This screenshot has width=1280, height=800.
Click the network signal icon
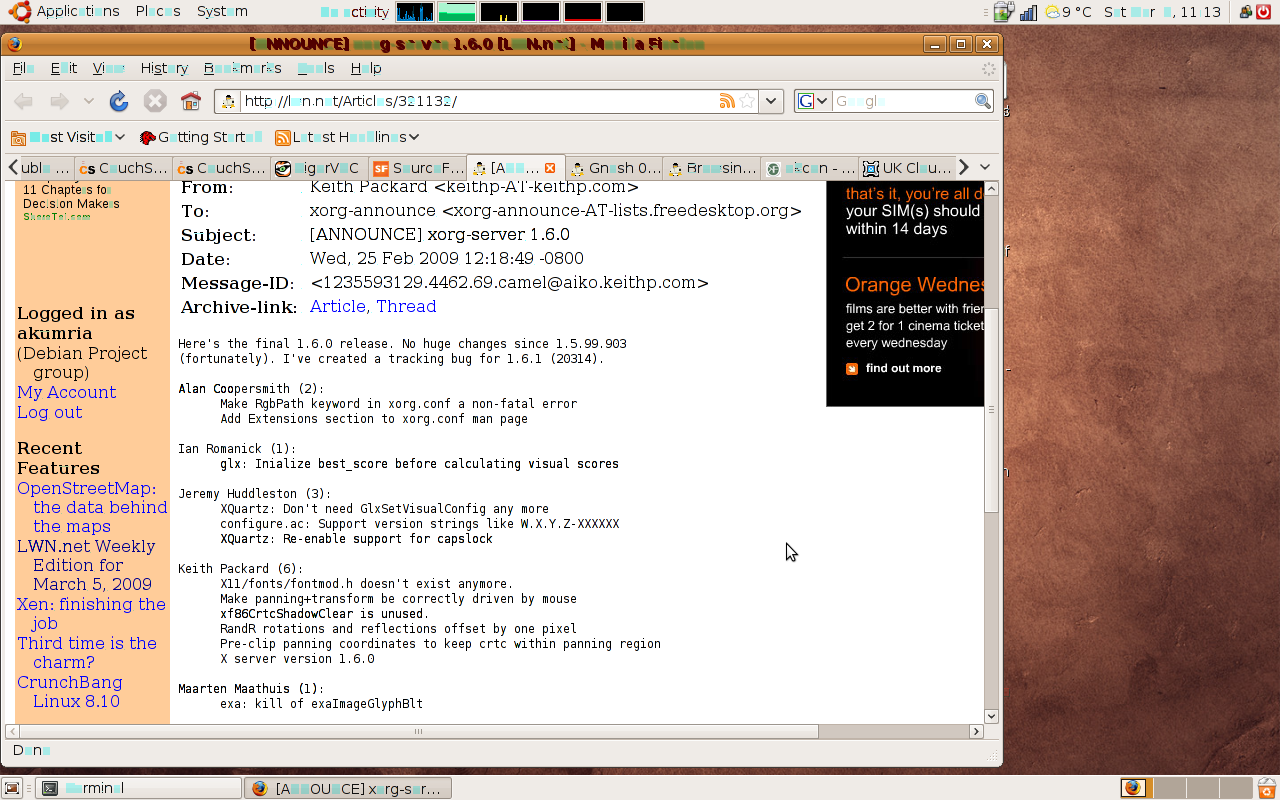coord(1027,12)
